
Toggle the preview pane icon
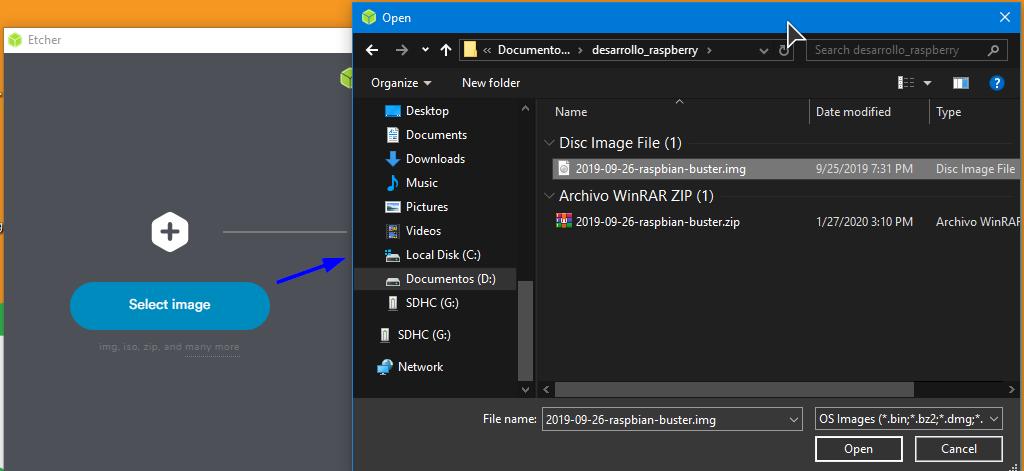(x=961, y=83)
